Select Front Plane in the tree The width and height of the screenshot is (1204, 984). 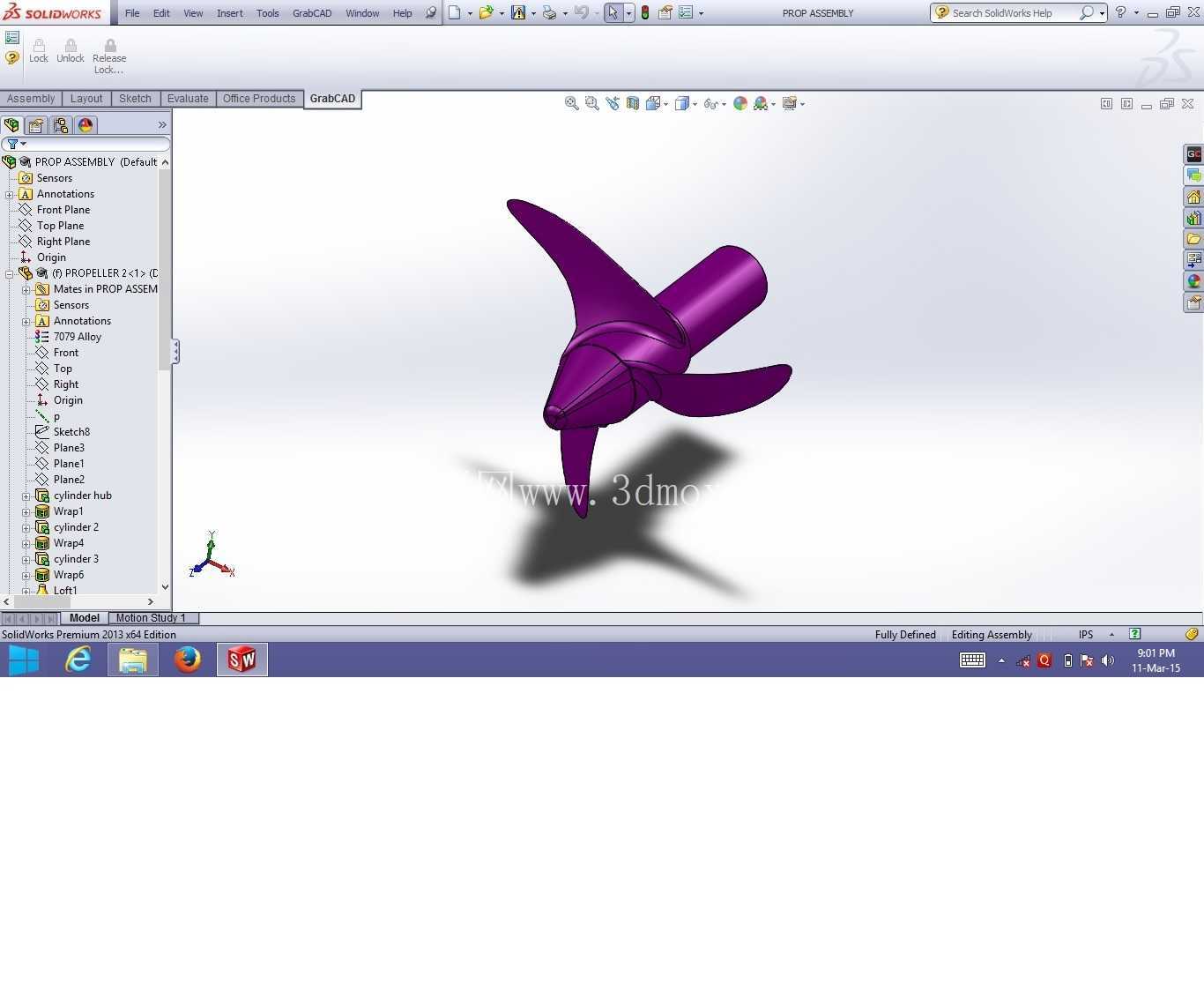coord(63,210)
